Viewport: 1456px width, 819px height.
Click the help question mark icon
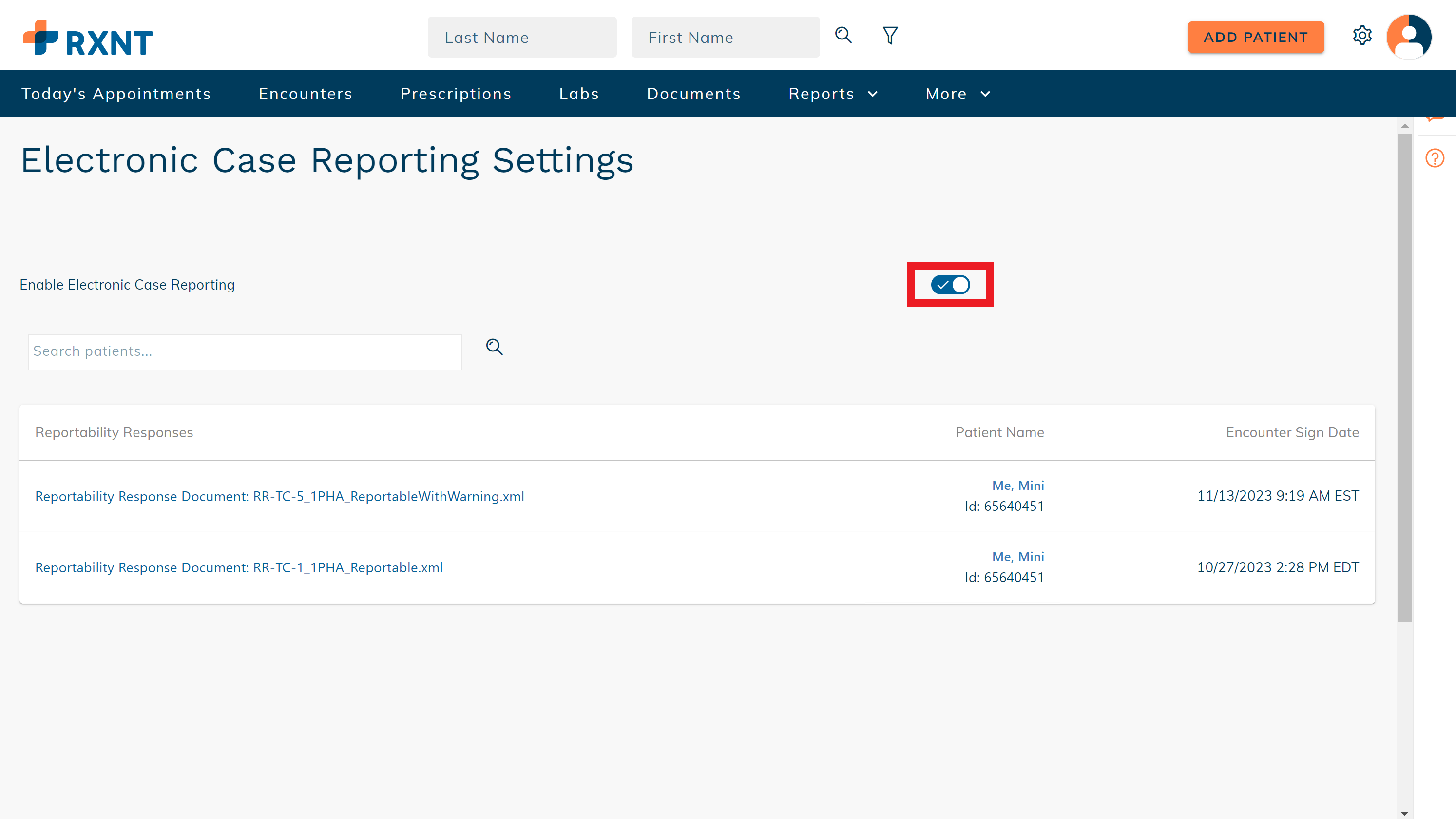1435,158
